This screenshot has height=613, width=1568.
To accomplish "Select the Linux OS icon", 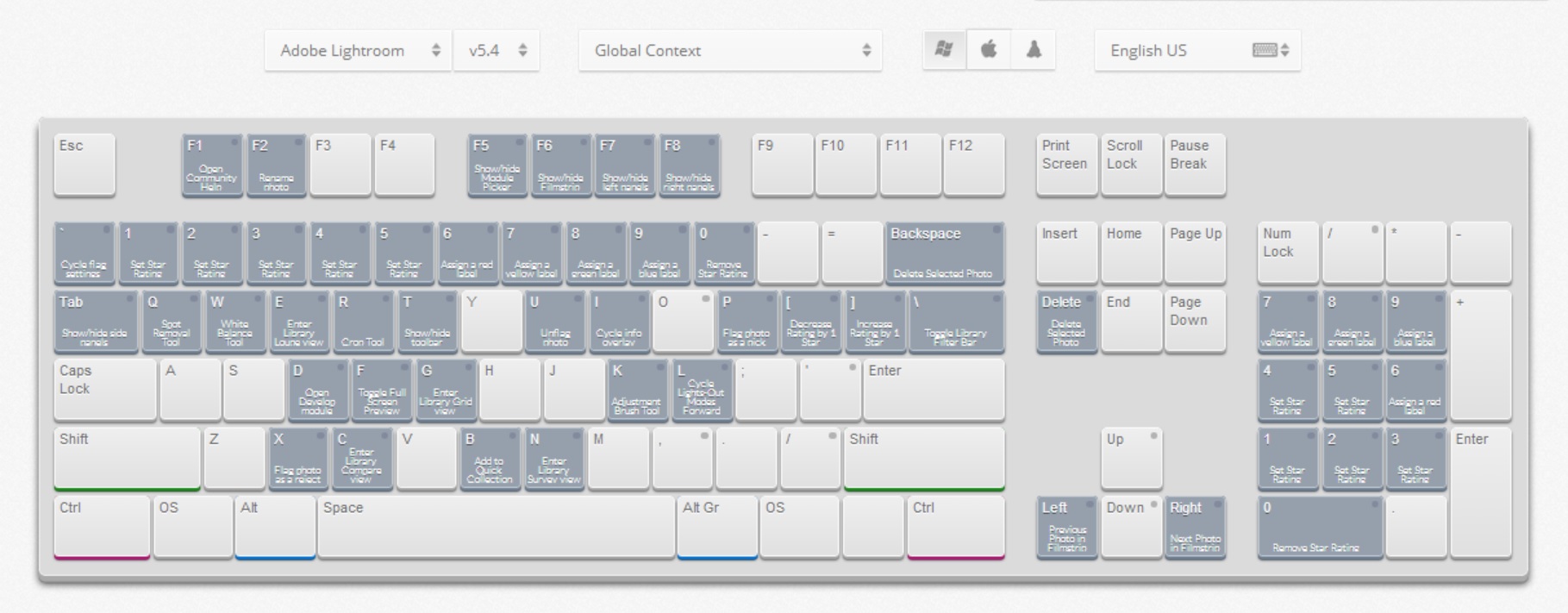I will click(x=1034, y=50).
